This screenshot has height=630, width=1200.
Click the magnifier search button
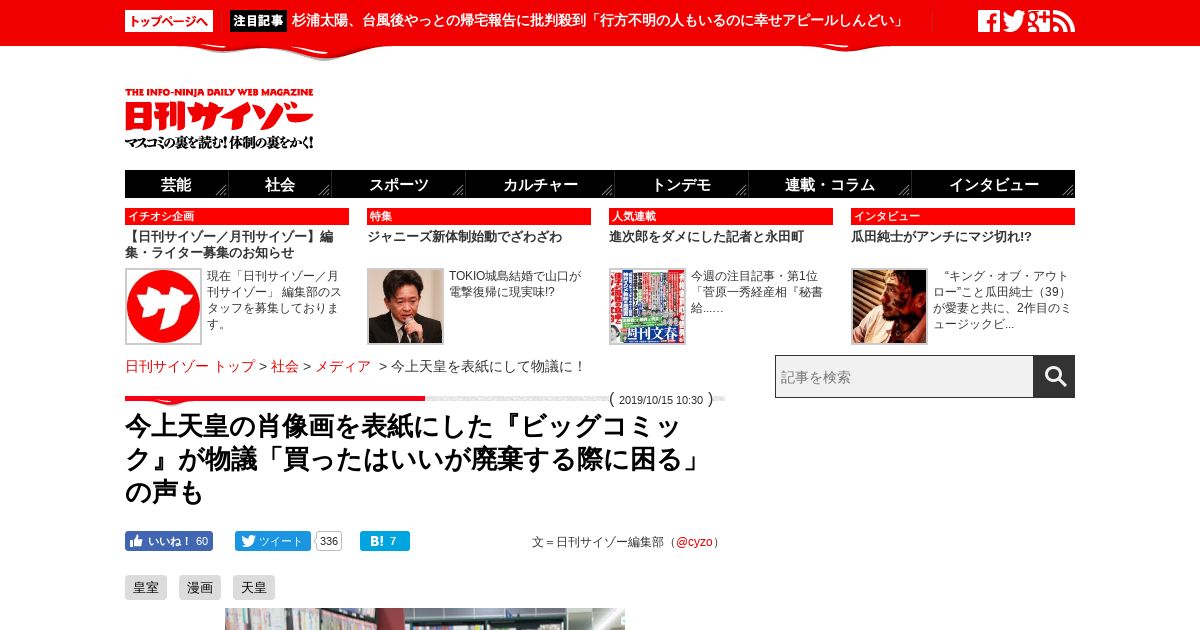[x=1054, y=376]
